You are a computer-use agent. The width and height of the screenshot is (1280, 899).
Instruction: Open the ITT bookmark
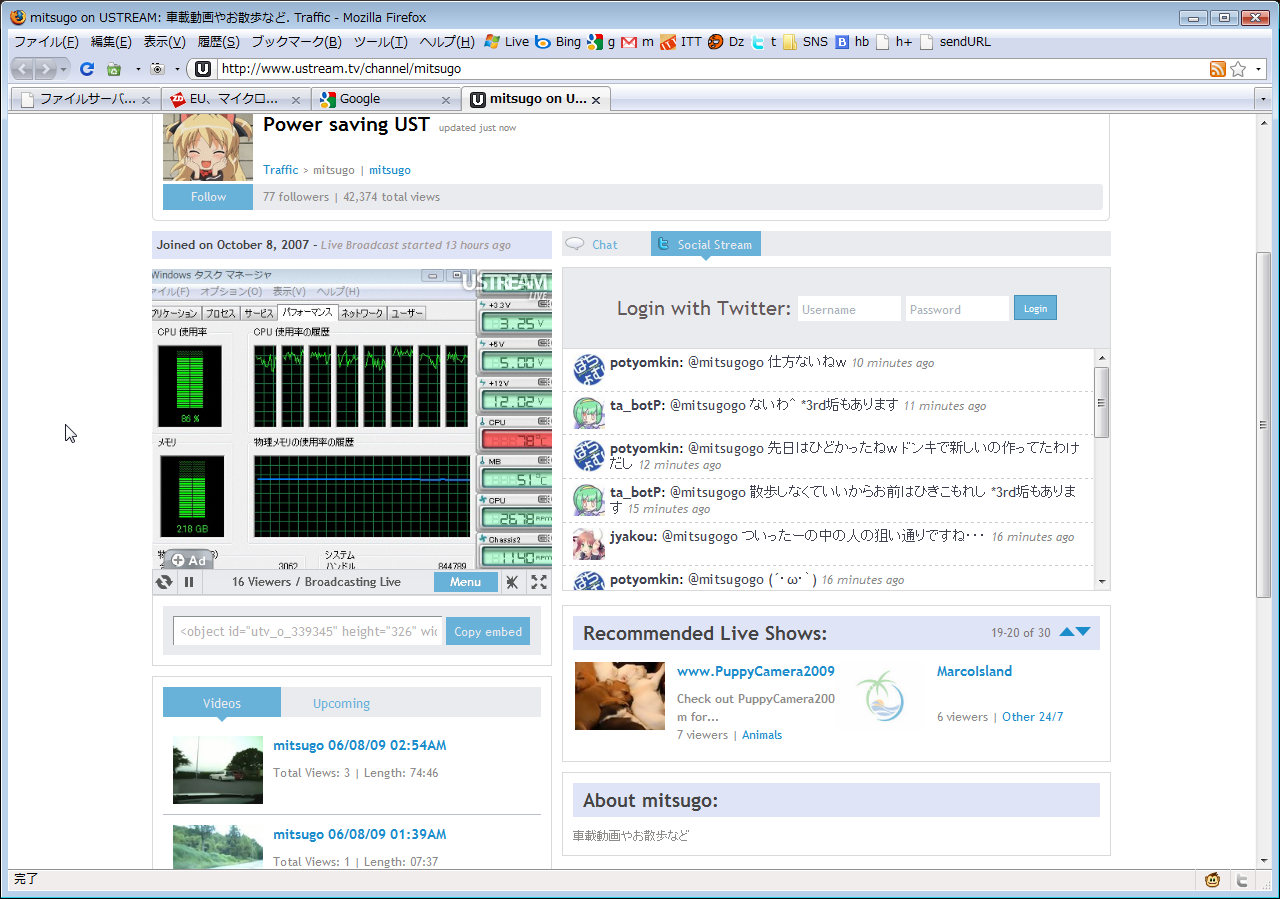(x=681, y=42)
